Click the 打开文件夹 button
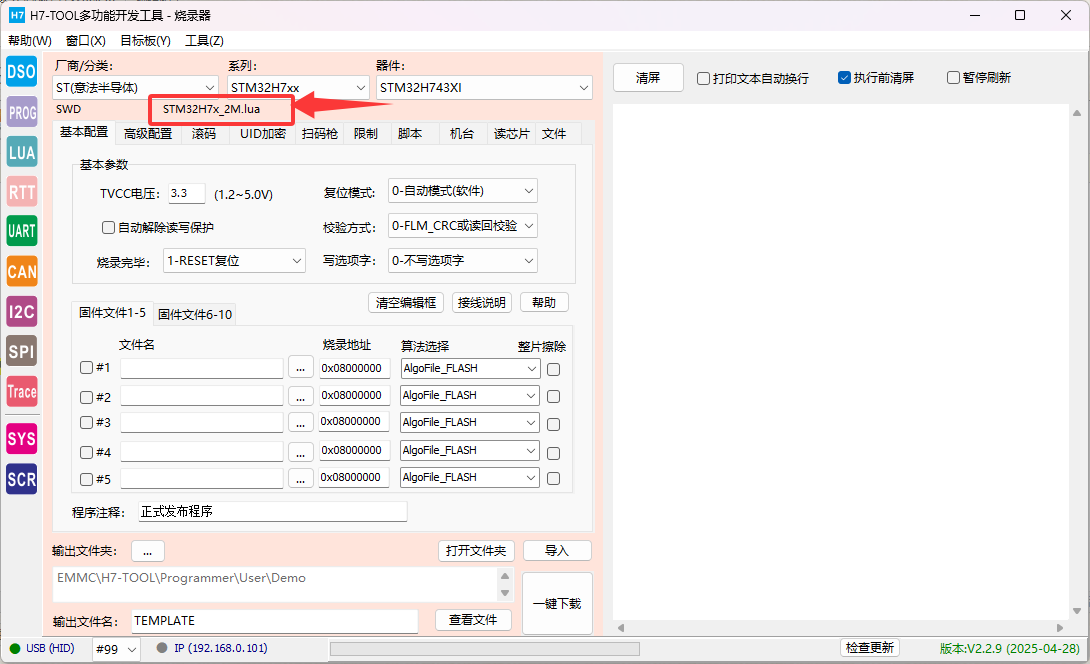This screenshot has width=1090, height=664. tap(476, 551)
